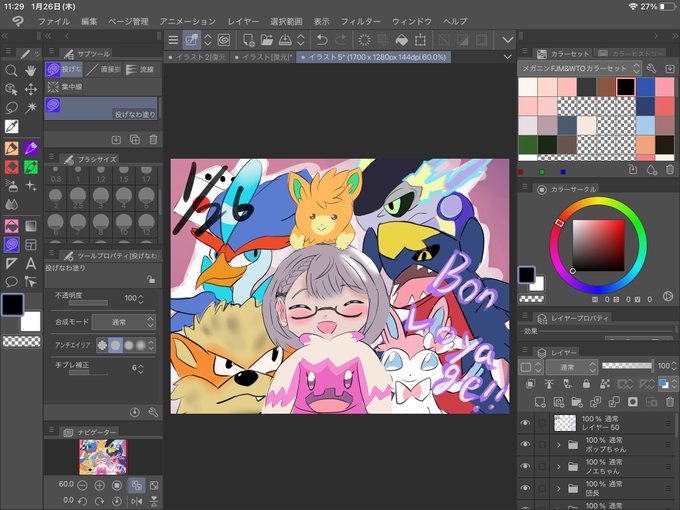Flip canvas horizontally in Navigator
The height and width of the screenshot is (510, 680).
click(136, 501)
